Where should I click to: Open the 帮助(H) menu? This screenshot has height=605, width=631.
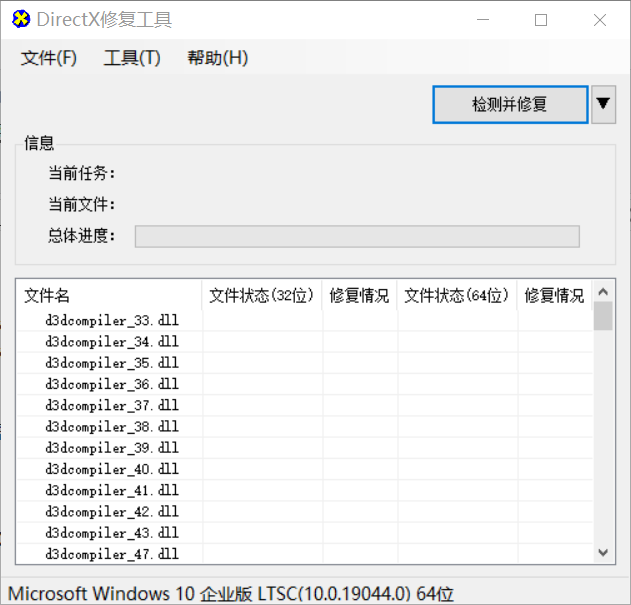(x=217, y=58)
